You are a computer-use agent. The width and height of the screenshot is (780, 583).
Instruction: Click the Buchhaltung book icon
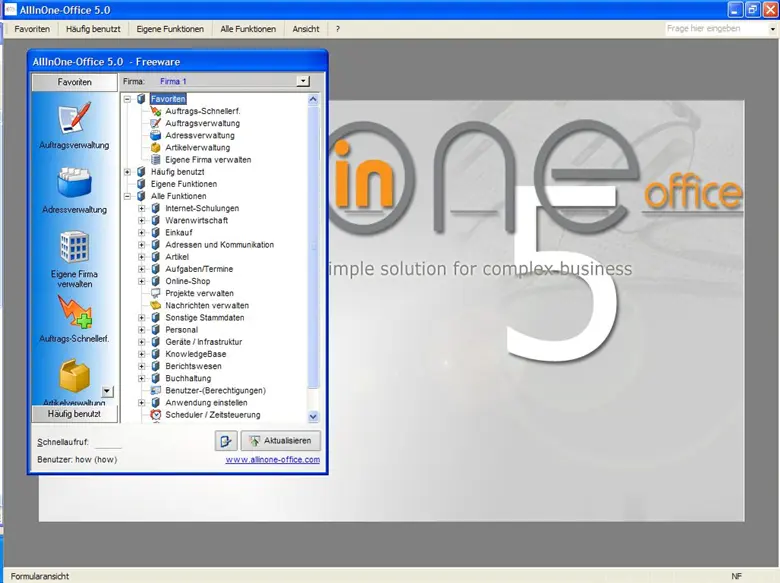click(156, 379)
